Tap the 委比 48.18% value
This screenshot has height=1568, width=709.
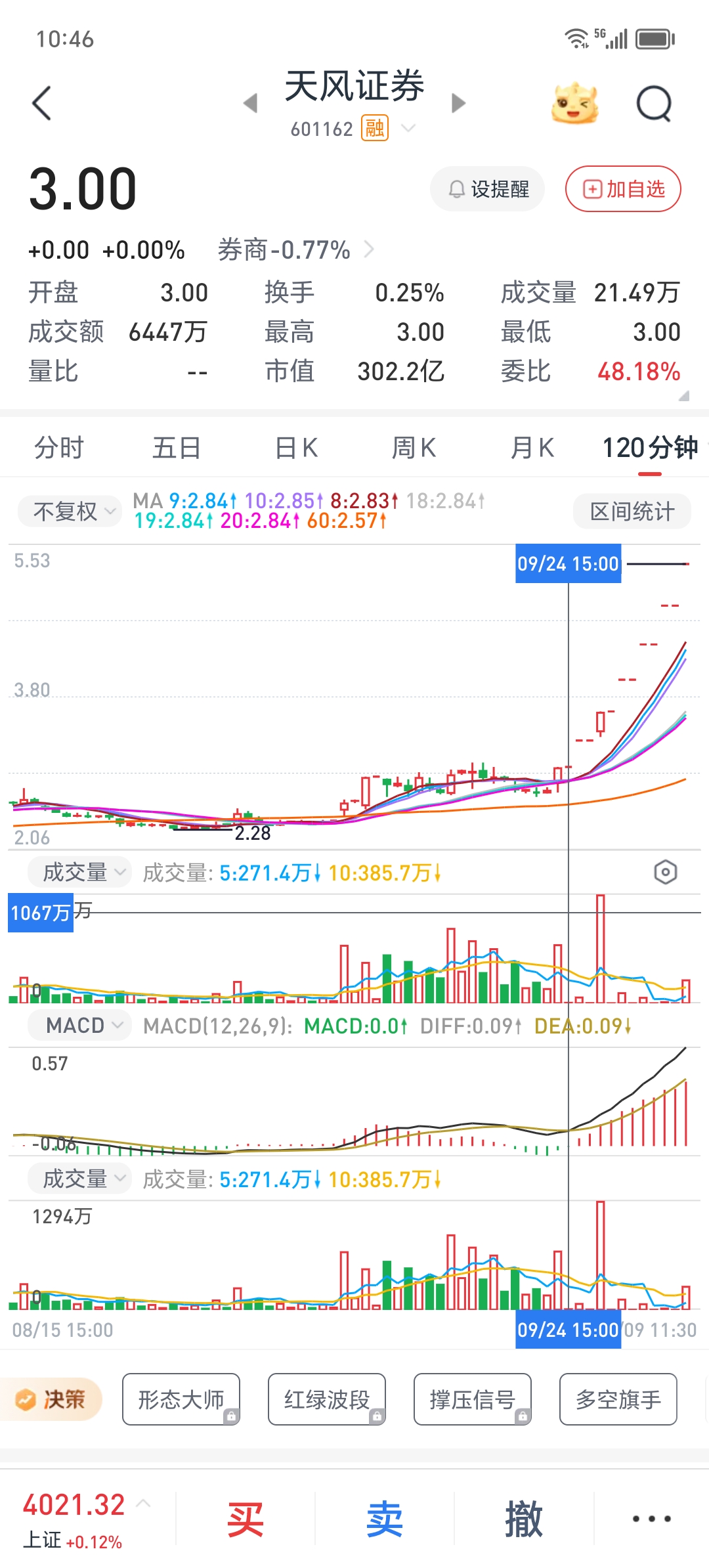tap(639, 372)
